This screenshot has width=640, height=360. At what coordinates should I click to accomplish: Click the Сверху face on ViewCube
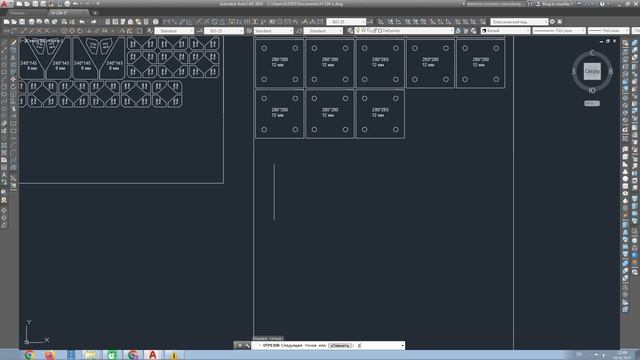click(592, 71)
